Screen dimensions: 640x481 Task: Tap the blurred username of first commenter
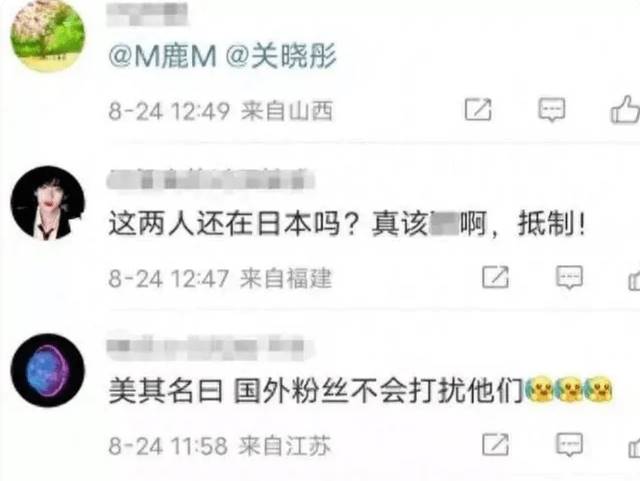click(x=147, y=14)
